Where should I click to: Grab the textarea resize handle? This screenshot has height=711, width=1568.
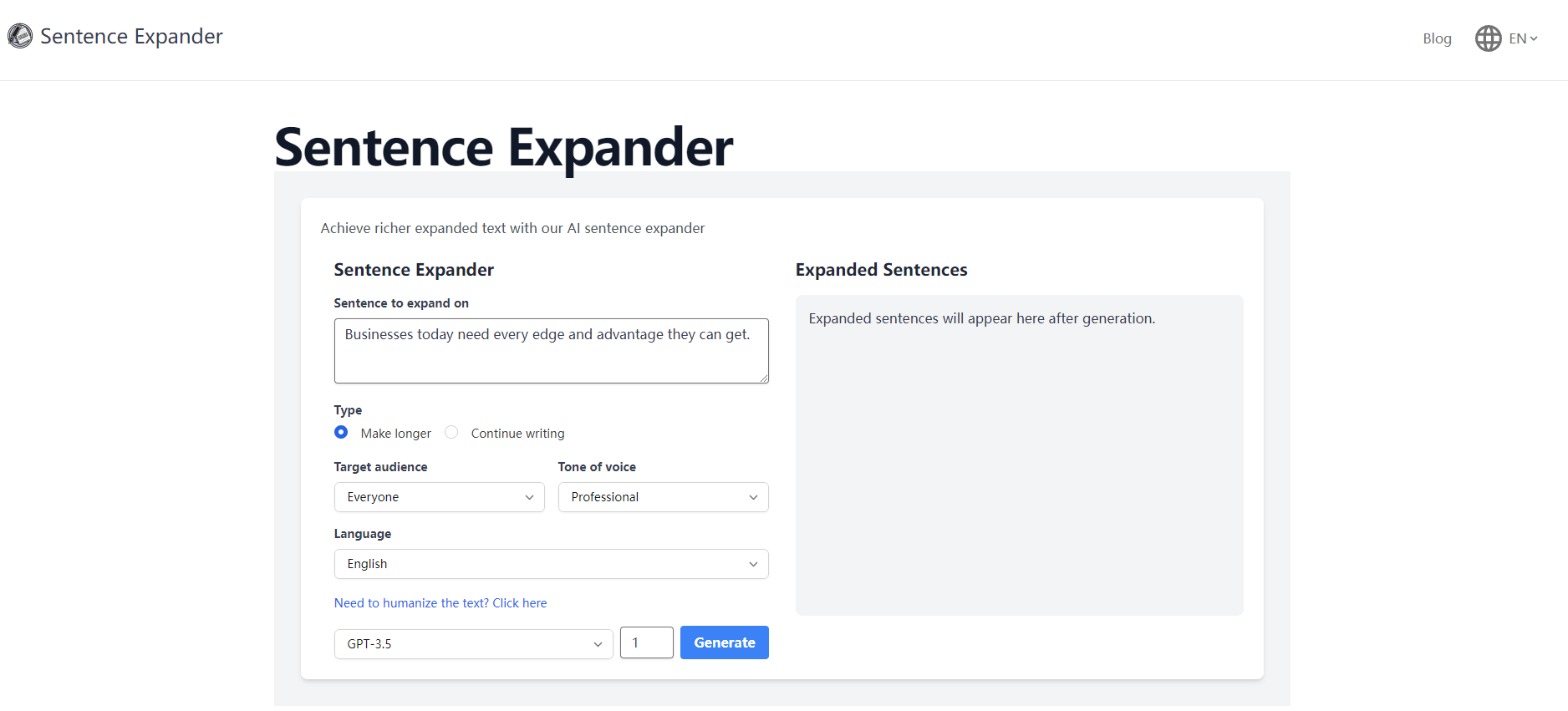[764, 378]
